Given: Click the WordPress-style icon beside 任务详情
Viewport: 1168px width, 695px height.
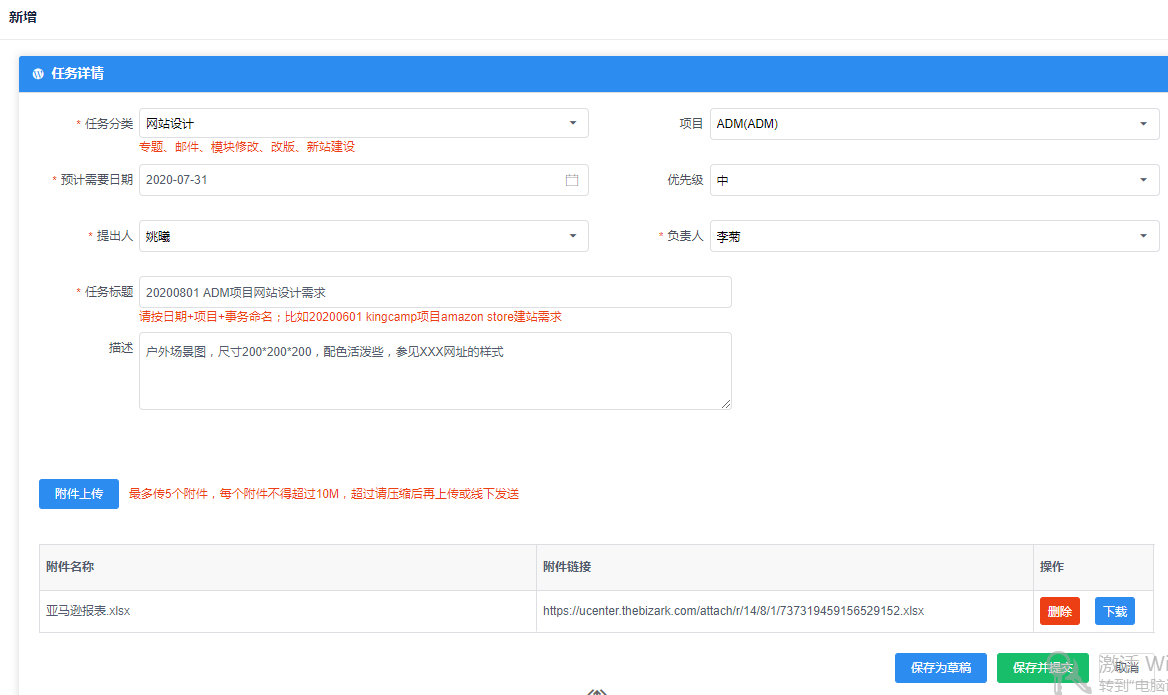Looking at the screenshot, I should (x=38, y=74).
